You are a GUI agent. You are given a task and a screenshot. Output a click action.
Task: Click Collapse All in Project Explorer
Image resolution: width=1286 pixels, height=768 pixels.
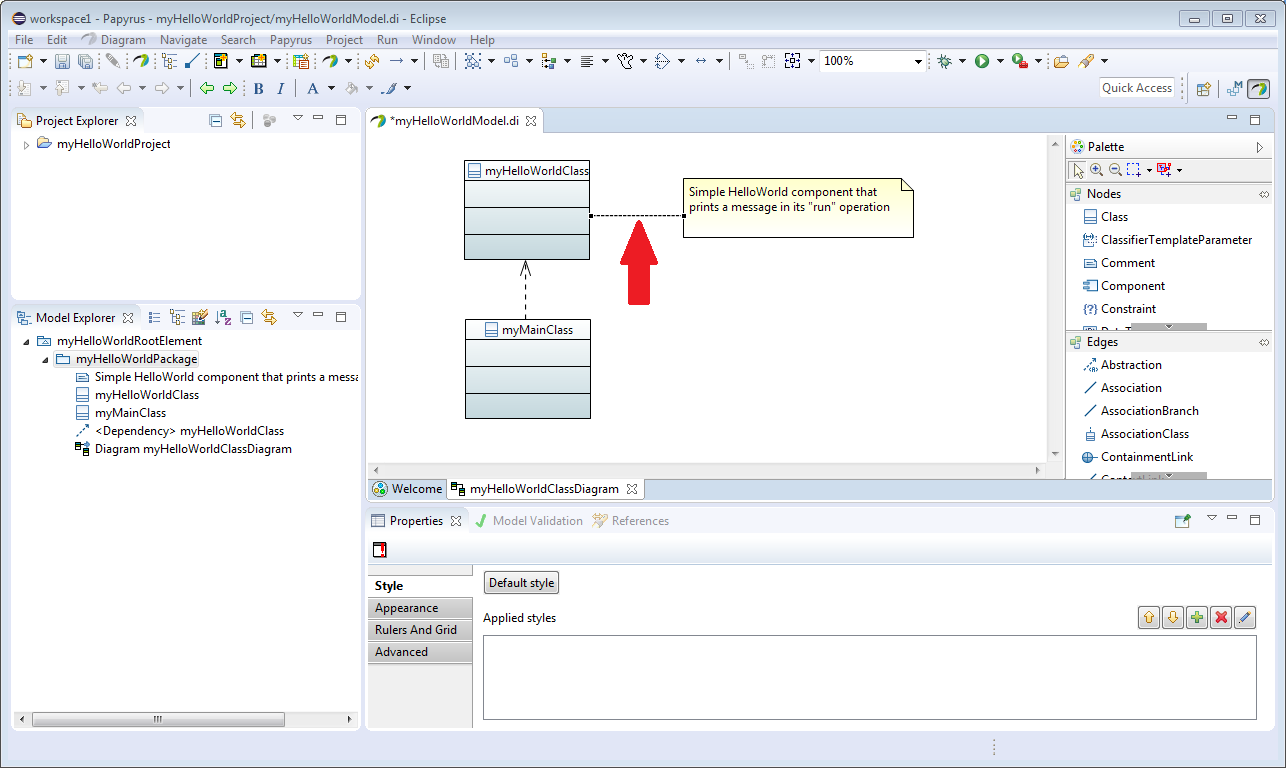coord(215,120)
